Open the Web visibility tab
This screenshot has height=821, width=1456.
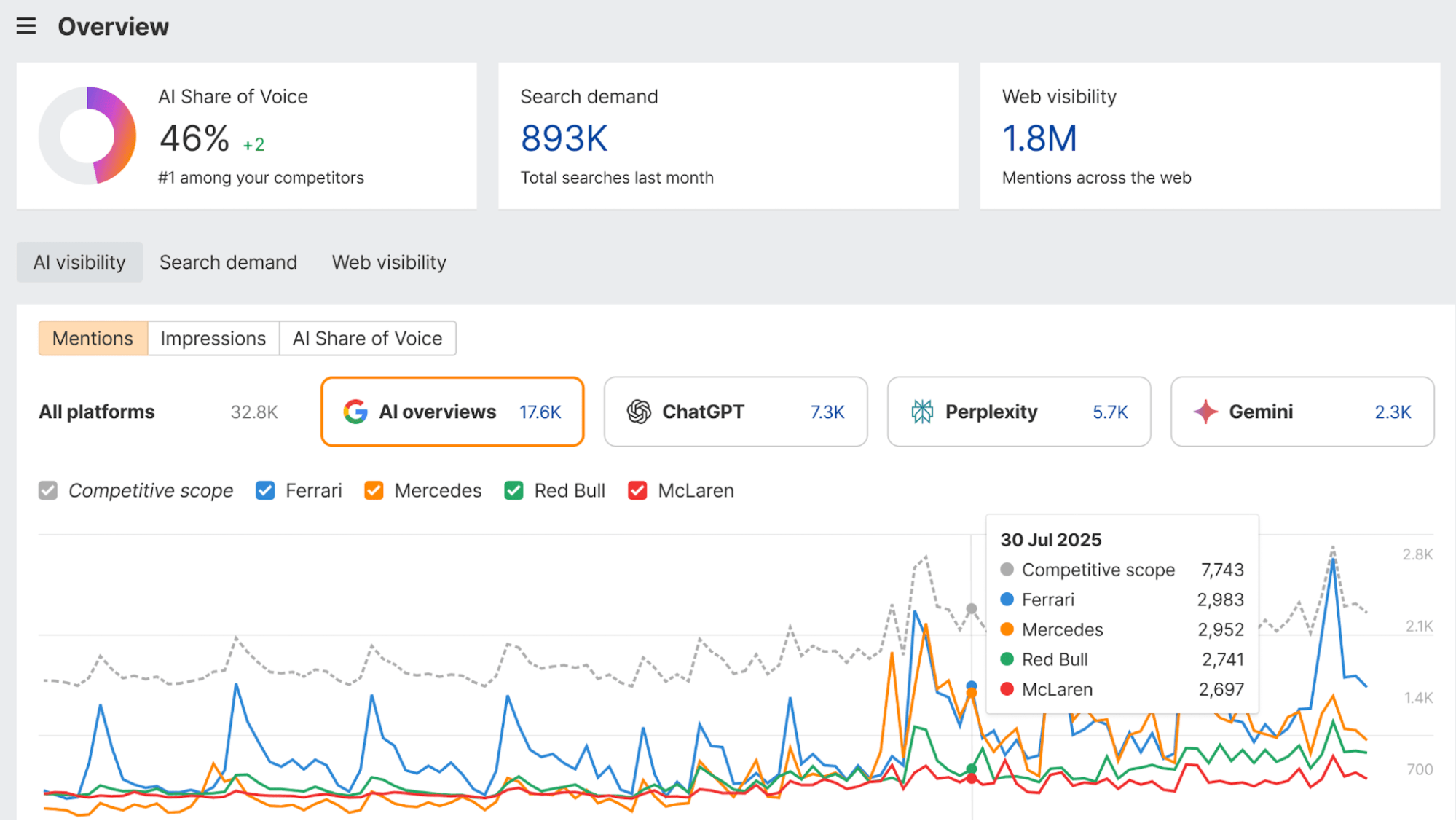coord(388,262)
